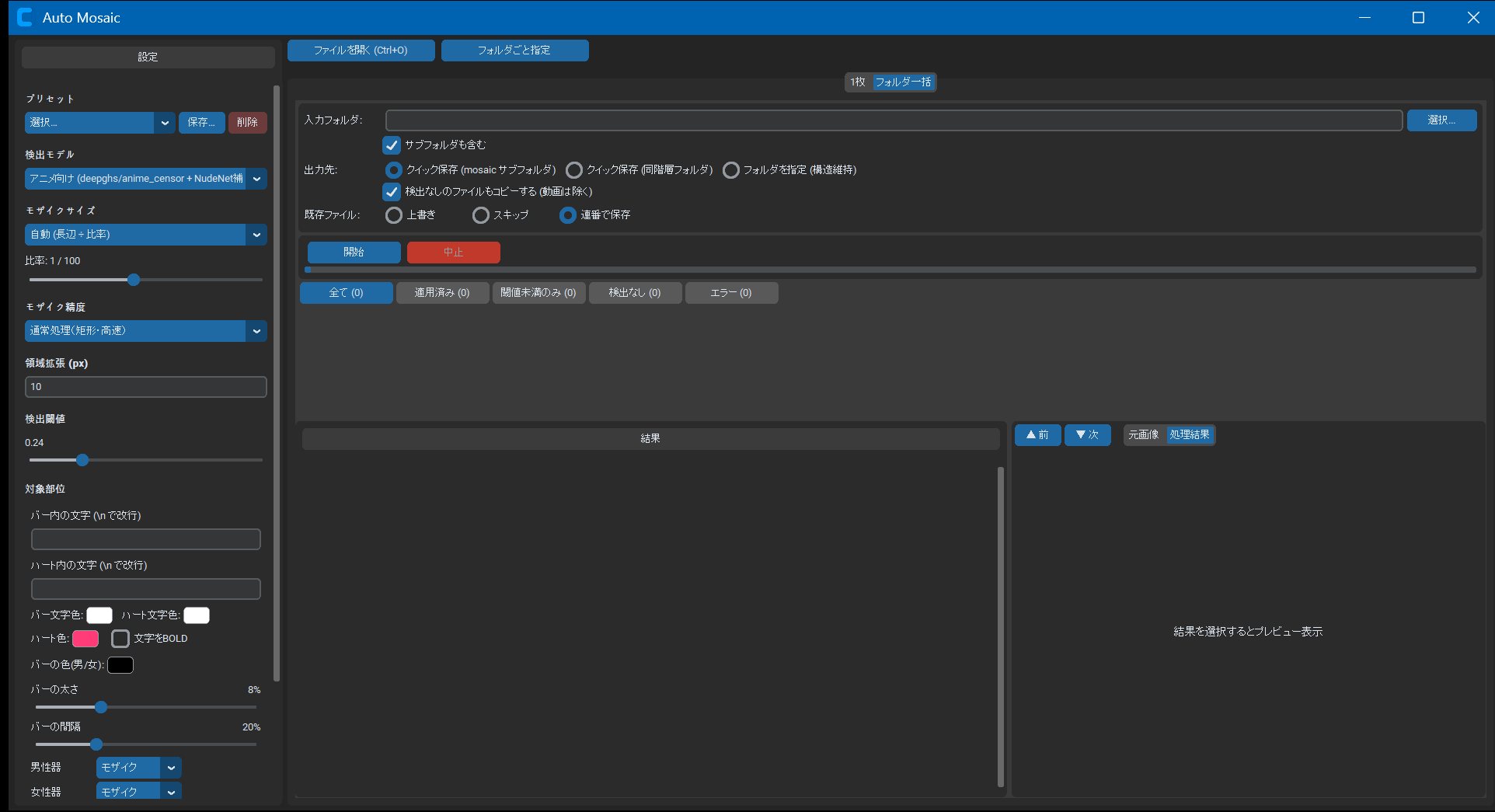
Task: Click the 20% bar spacing value
Action: coord(252,727)
